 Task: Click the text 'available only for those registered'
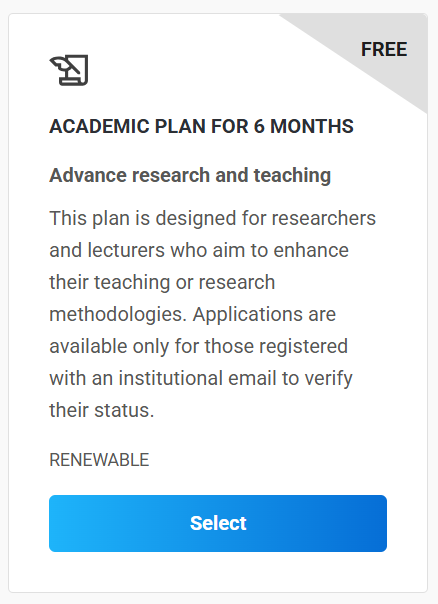point(198,346)
